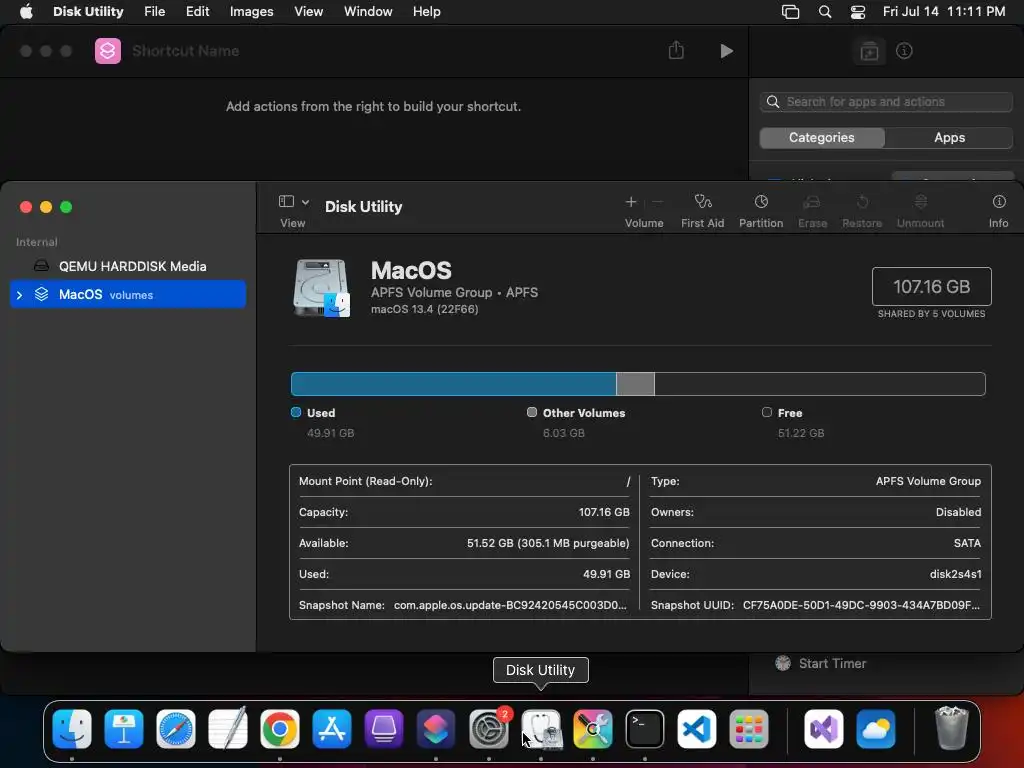
Task: Click Search for apps and actions field
Action: coord(886,102)
